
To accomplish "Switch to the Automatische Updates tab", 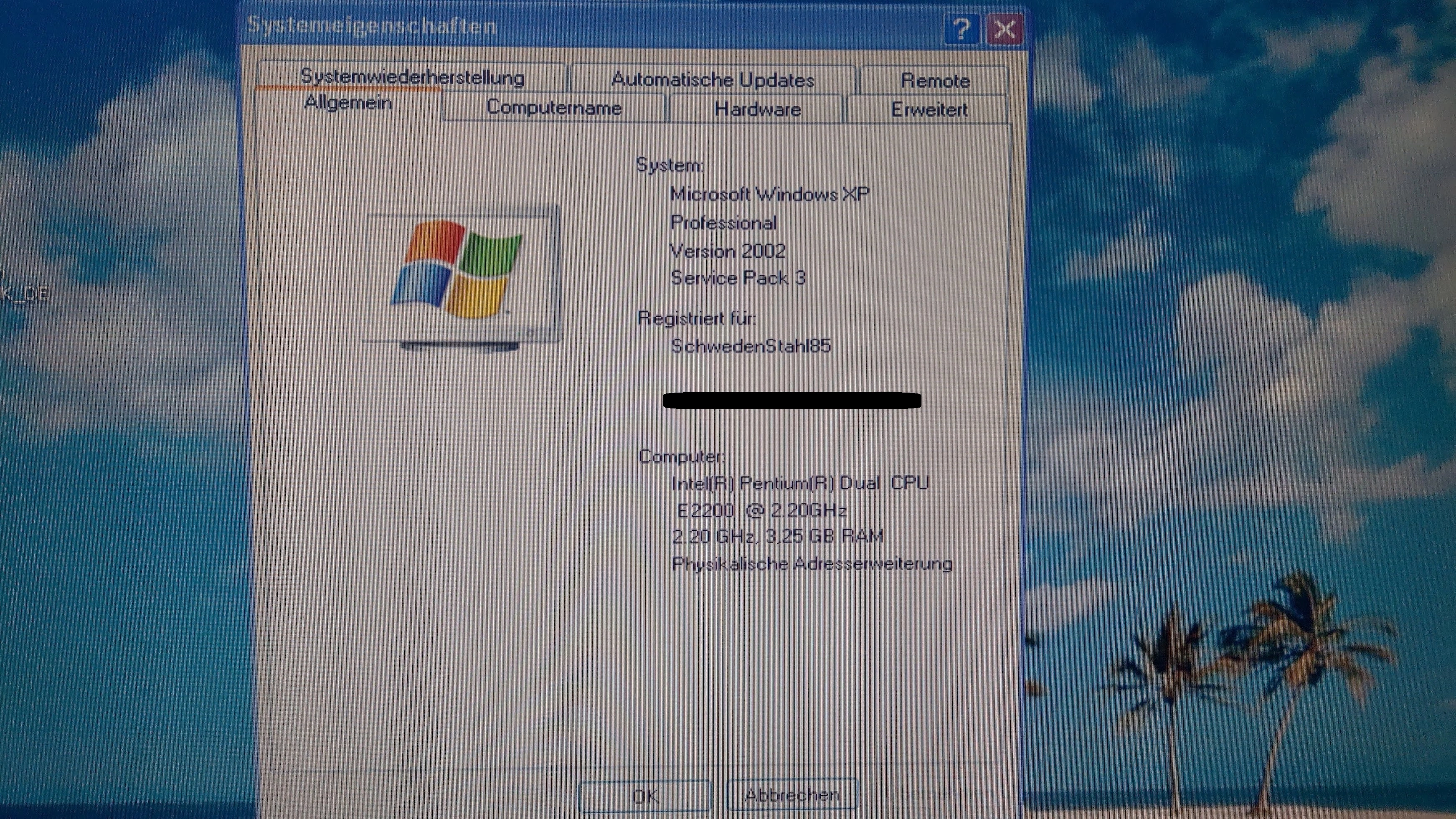I will pos(713,80).
